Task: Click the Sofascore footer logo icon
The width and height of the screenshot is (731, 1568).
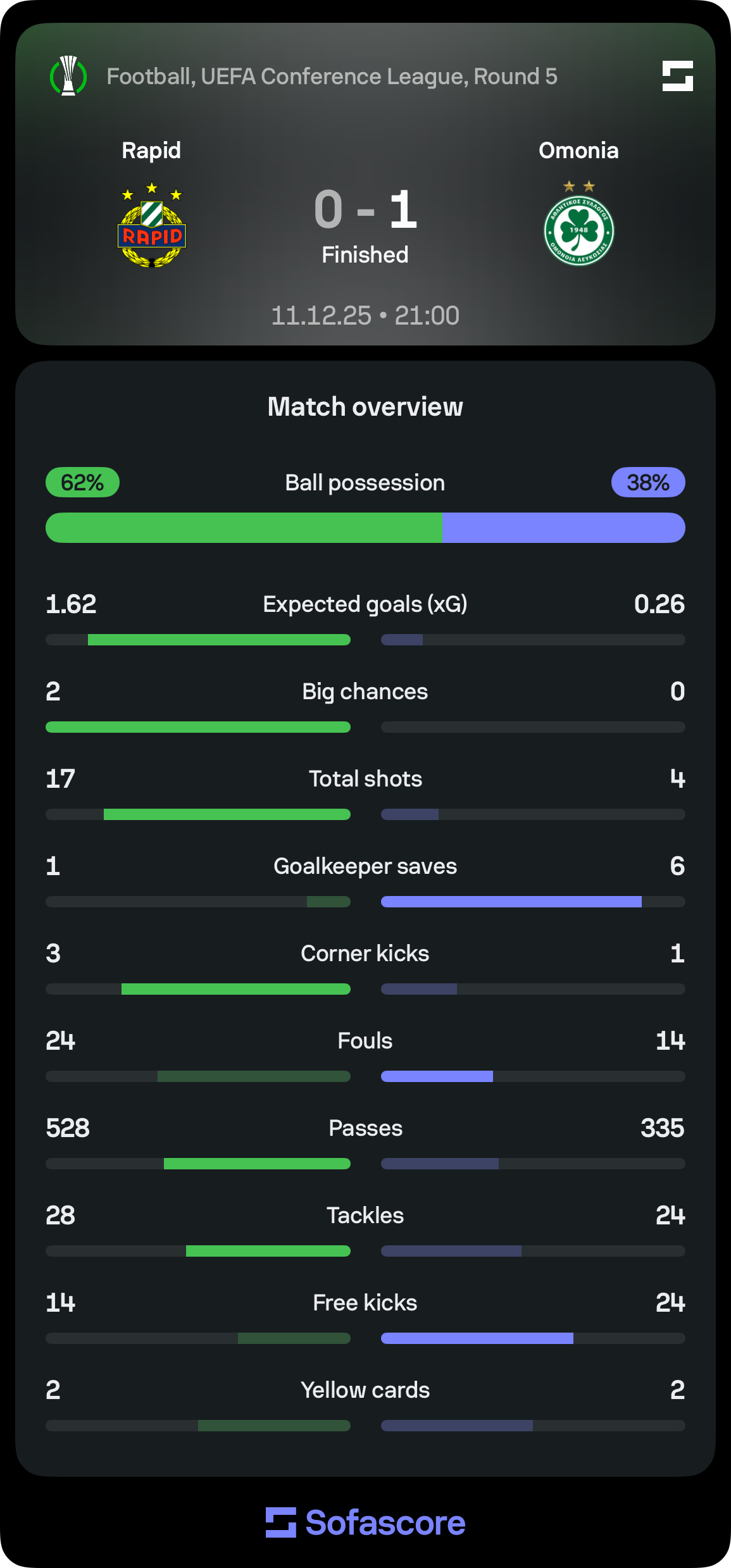Action: [281, 1522]
